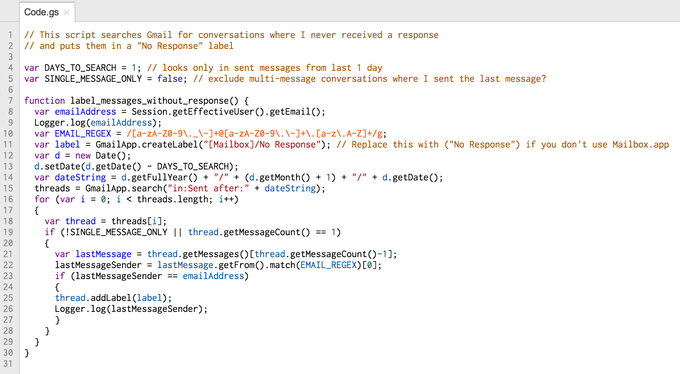Click line number 16 in gutter

coord(9,199)
